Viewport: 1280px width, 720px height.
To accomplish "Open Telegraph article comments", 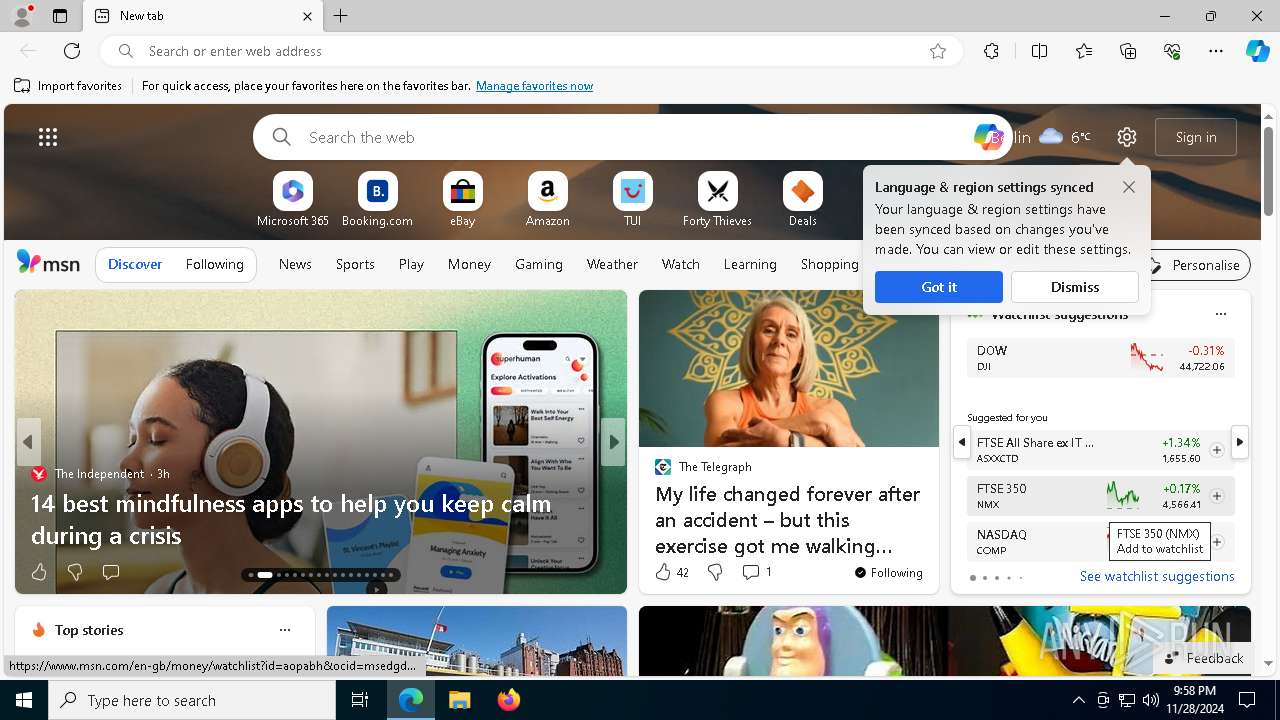I will point(757,572).
